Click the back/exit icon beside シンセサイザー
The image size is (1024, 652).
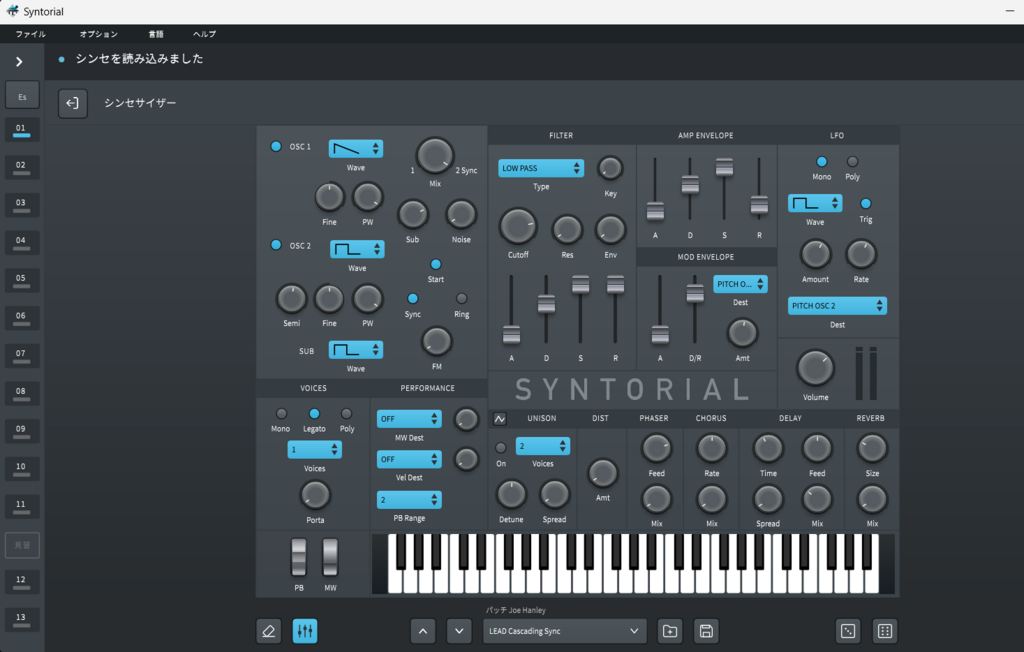pos(72,103)
